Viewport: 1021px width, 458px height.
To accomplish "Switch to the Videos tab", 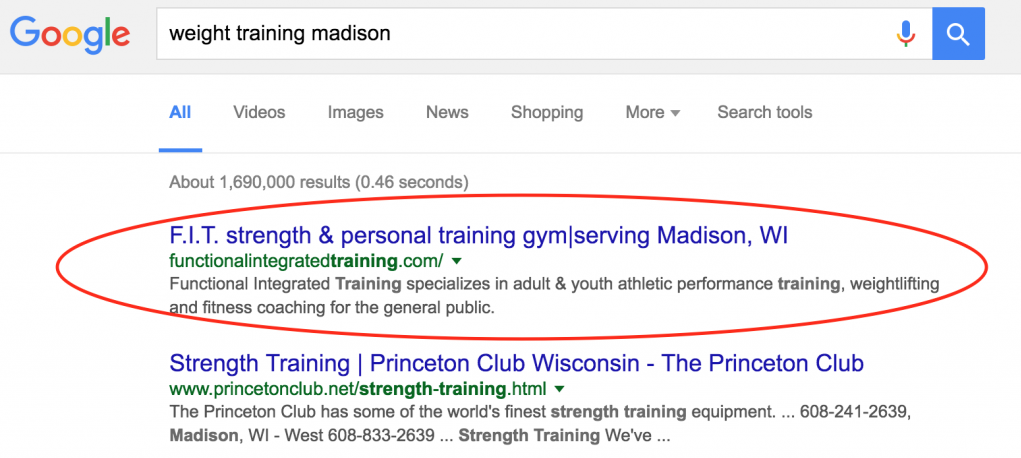I will (x=259, y=112).
